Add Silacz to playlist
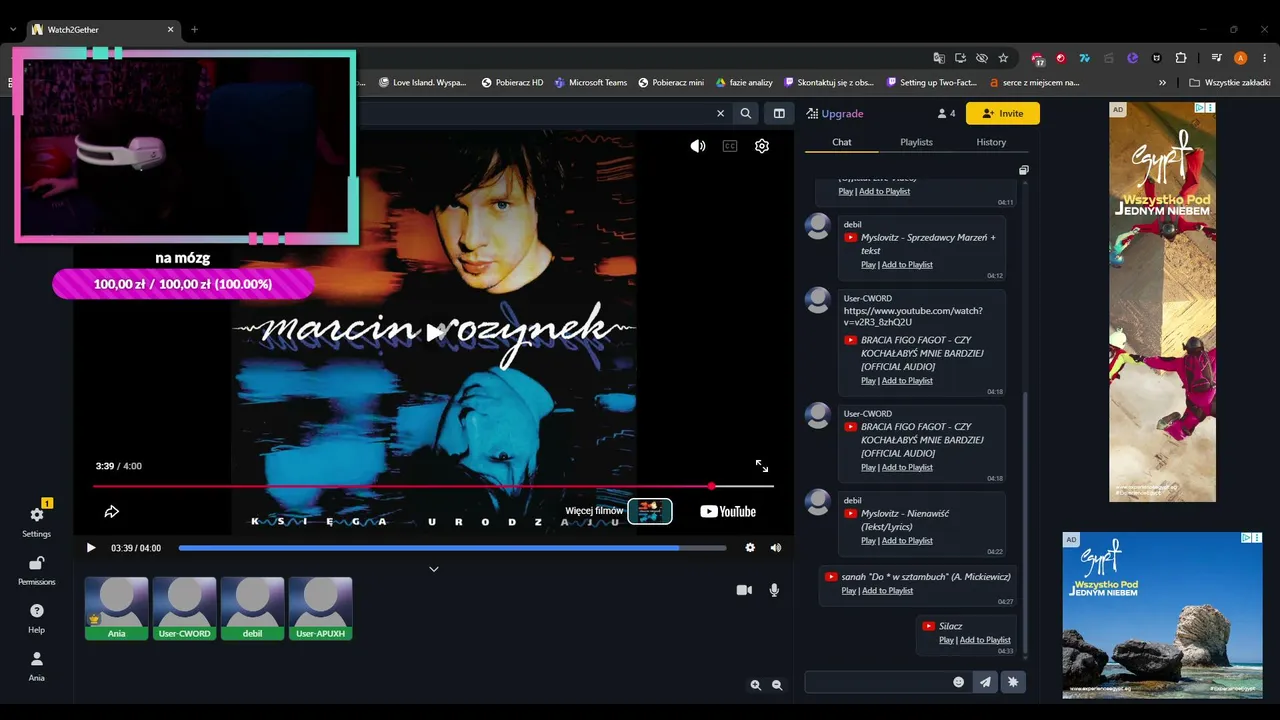The image size is (1280, 720). click(x=985, y=640)
